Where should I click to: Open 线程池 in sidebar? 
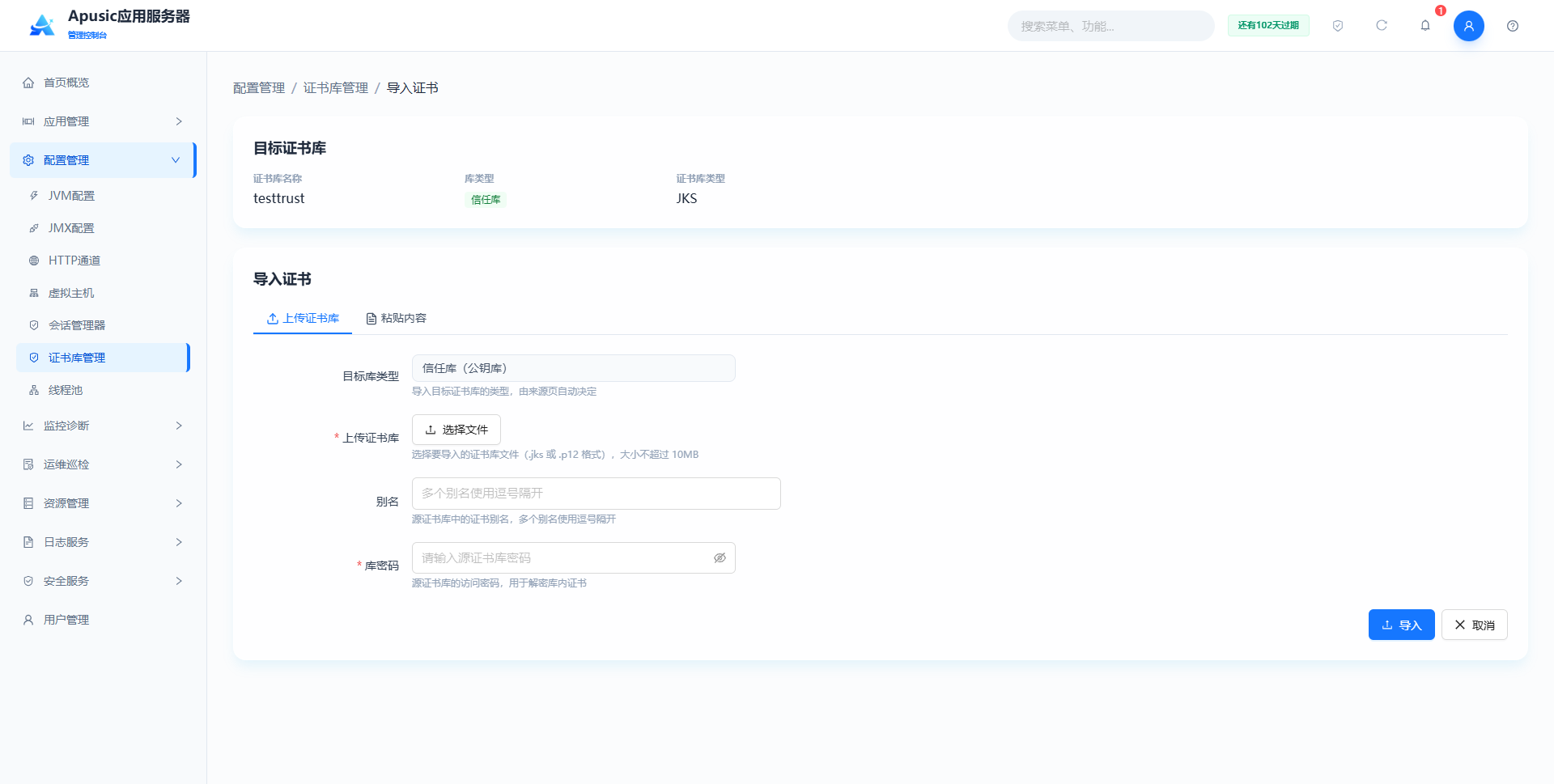tap(104, 390)
